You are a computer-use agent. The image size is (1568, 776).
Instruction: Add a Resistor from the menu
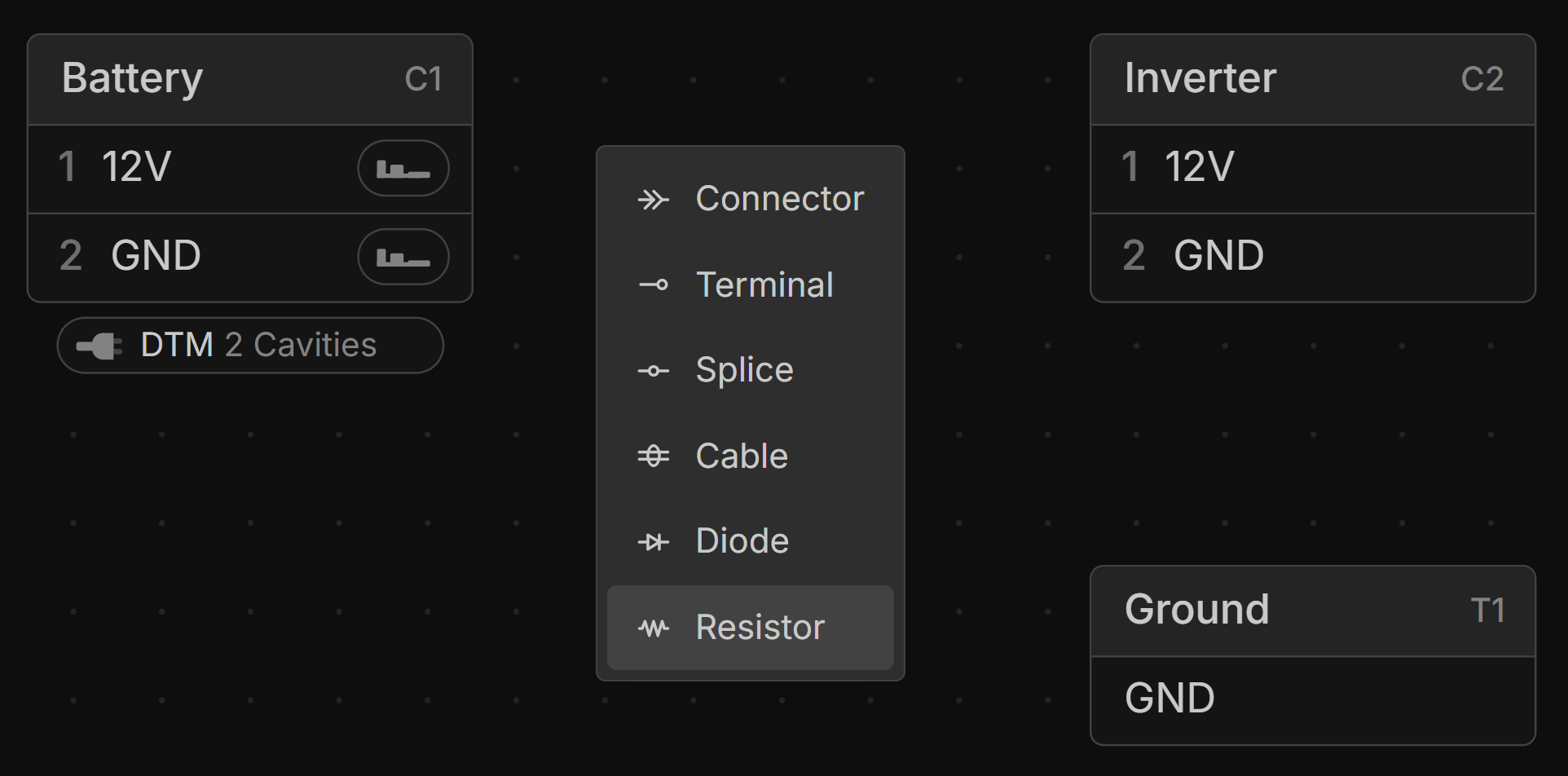(760, 628)
